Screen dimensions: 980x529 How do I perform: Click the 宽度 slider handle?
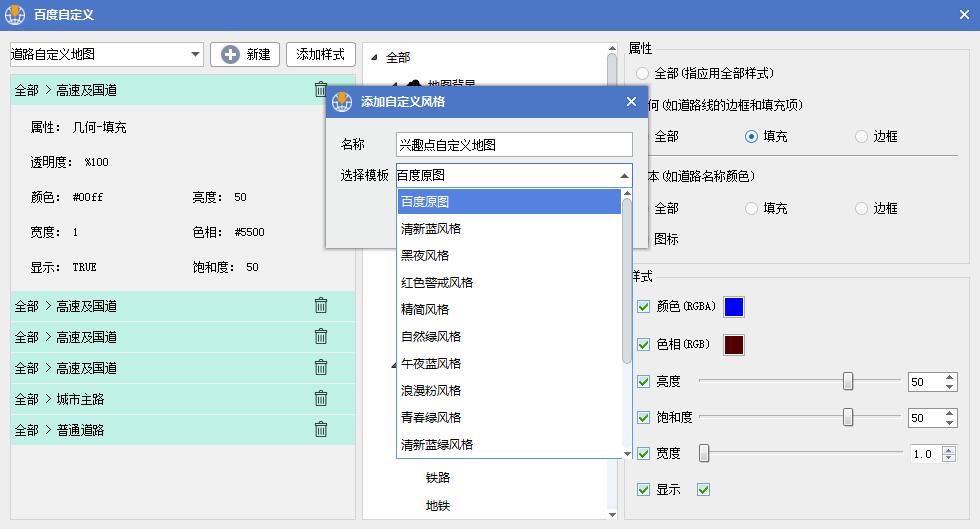[704, 453]
